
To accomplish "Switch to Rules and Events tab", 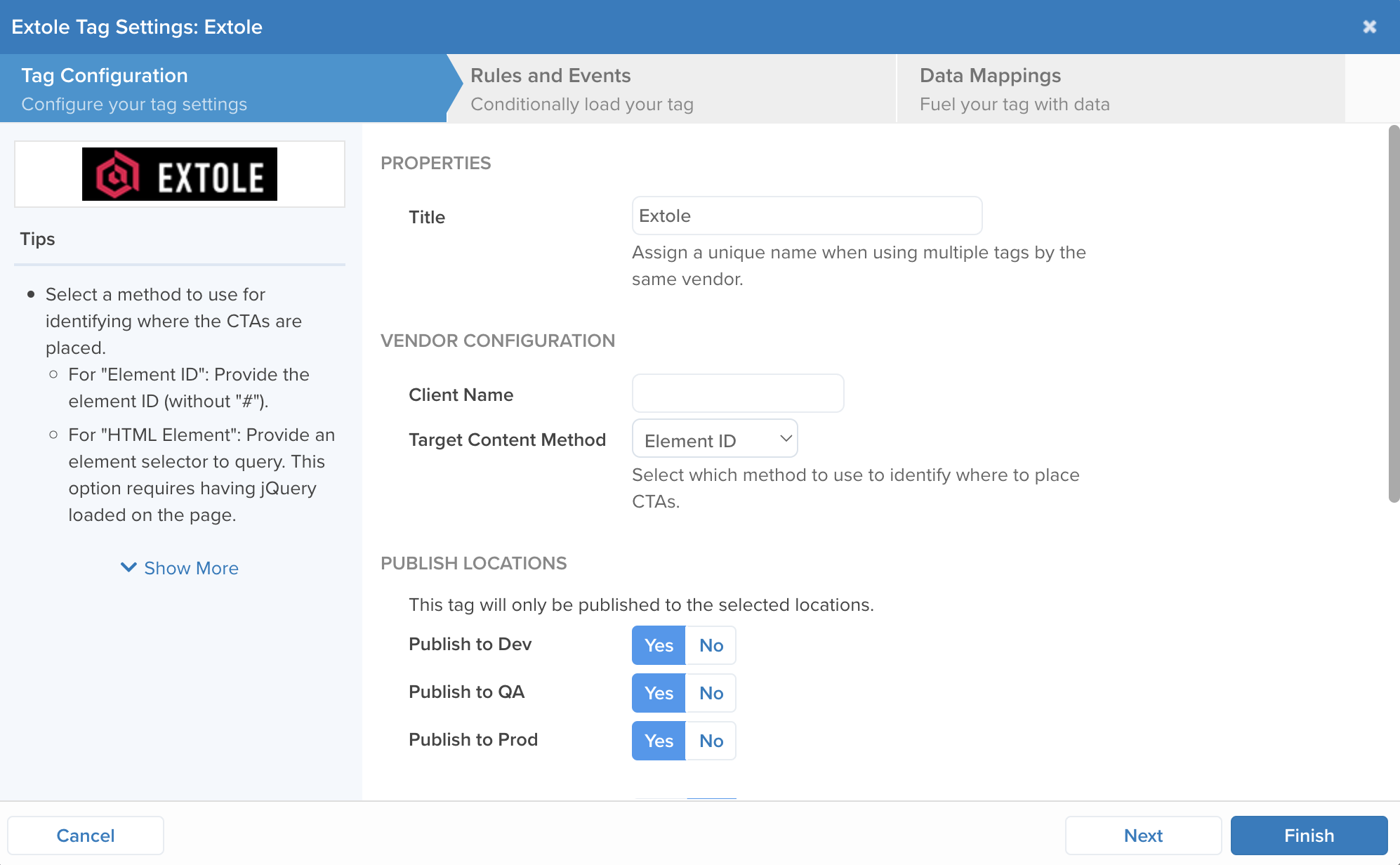I will 671,88.
